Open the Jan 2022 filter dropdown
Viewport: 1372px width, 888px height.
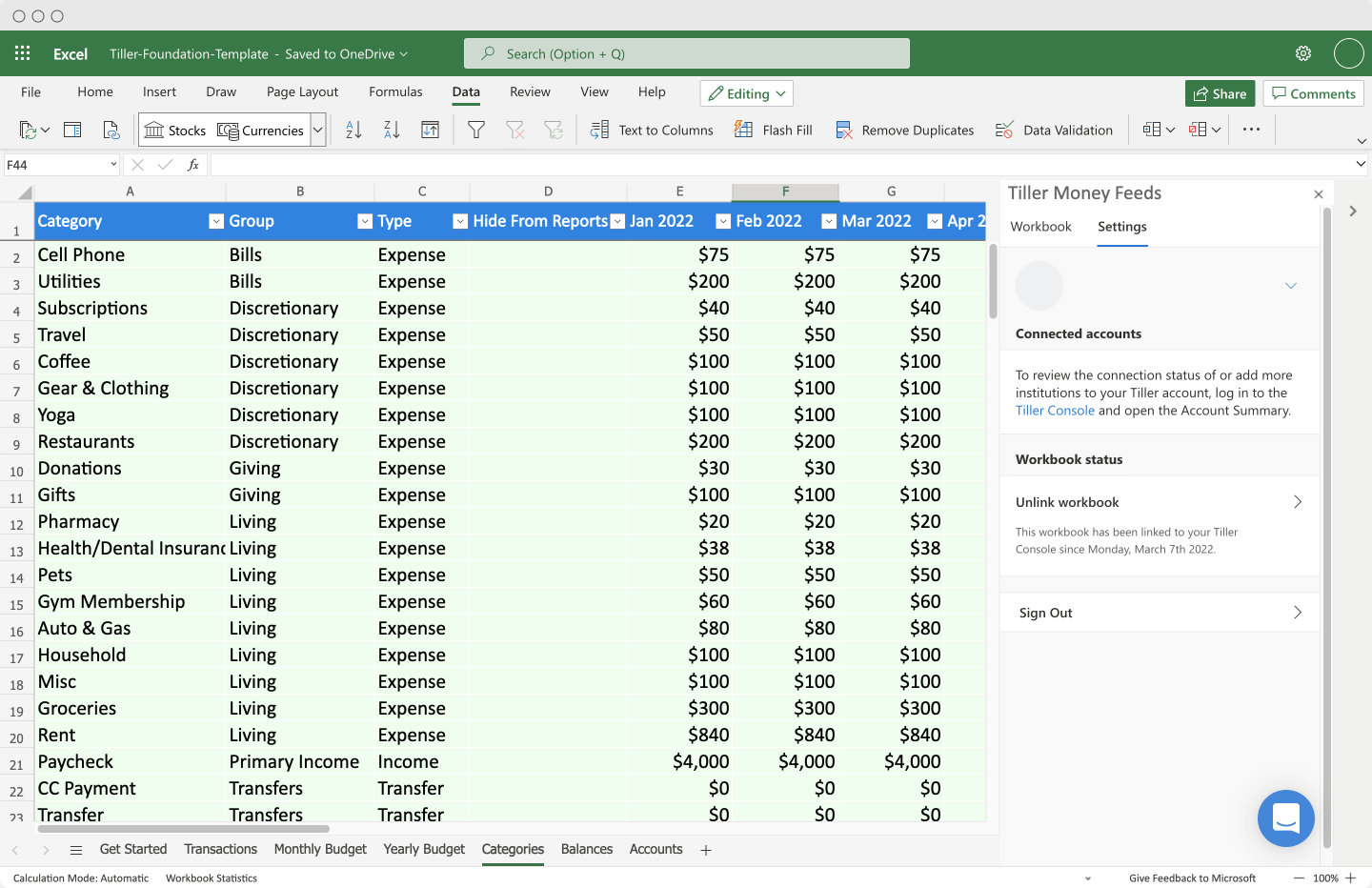pyautogui.click(x=723, y=221)
